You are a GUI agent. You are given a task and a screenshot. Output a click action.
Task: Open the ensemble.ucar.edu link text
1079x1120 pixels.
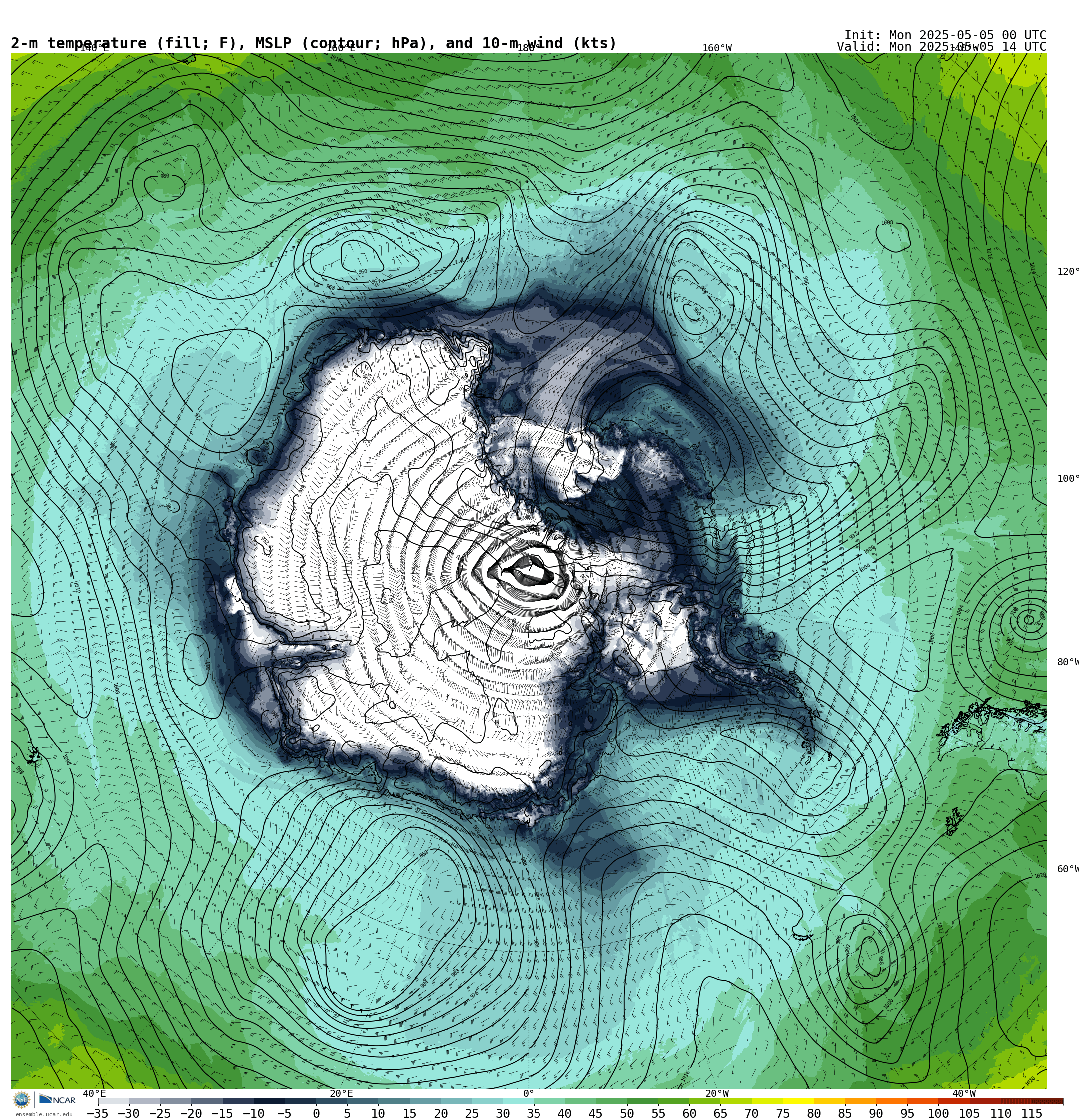(44, 1115)
